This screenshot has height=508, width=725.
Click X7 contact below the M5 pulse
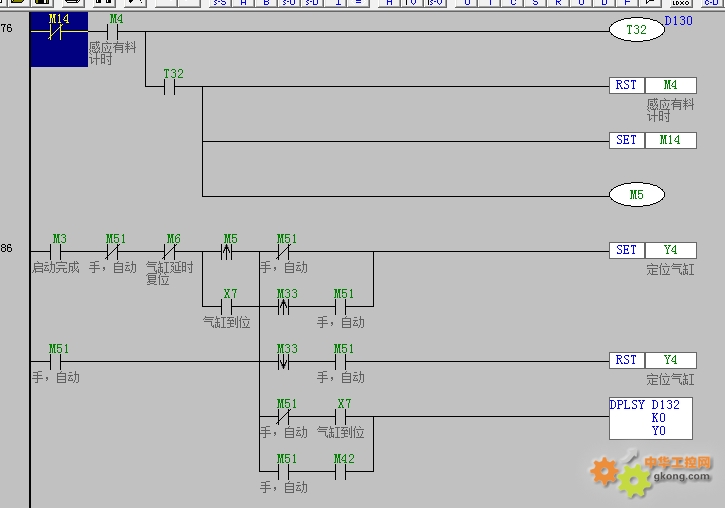(x=227, y=306)
